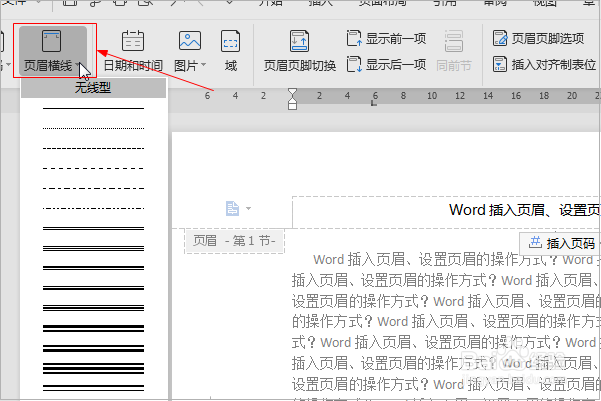The image size is (601, 401).
Task: Choose the first double line style
Action: pos(94,228)
